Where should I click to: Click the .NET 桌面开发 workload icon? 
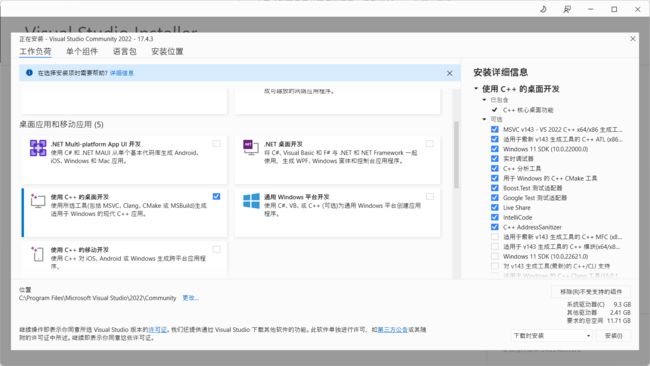click(x=251, y=148)
